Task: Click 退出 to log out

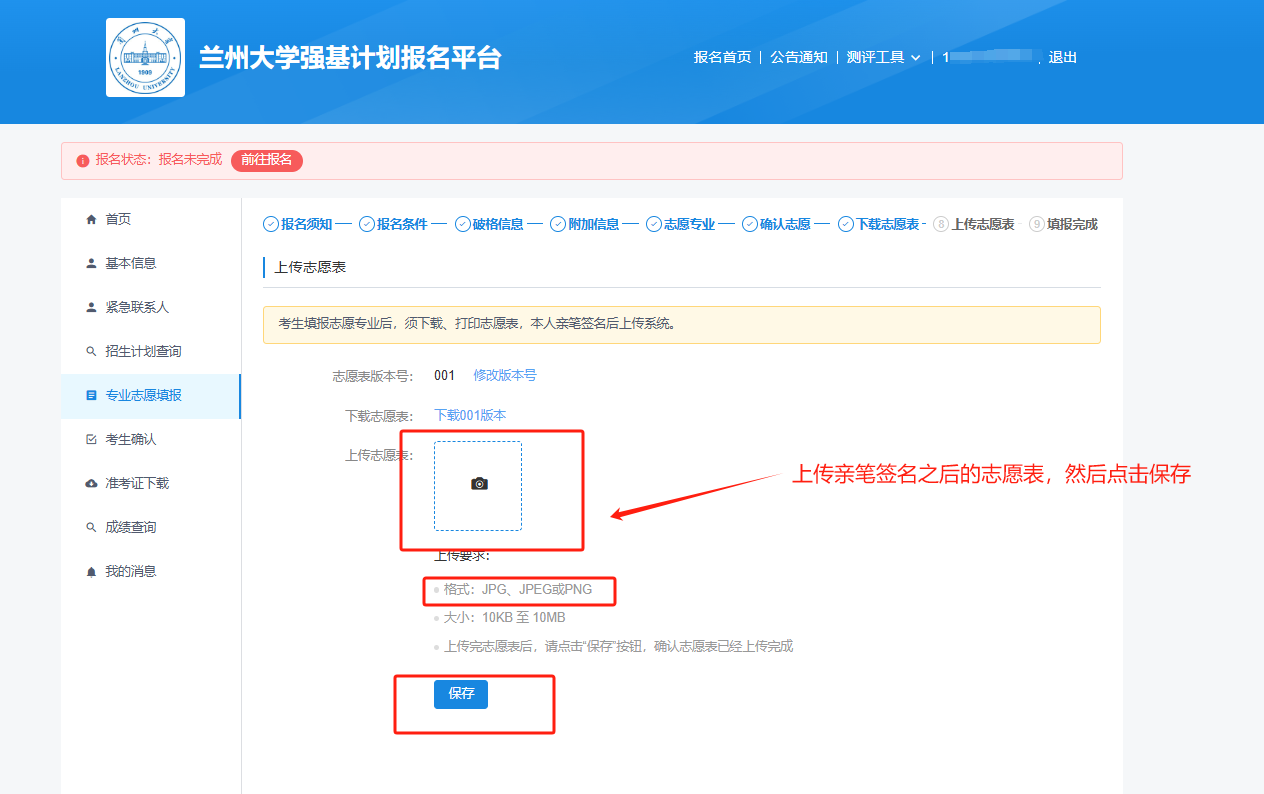Action: 1062,58
